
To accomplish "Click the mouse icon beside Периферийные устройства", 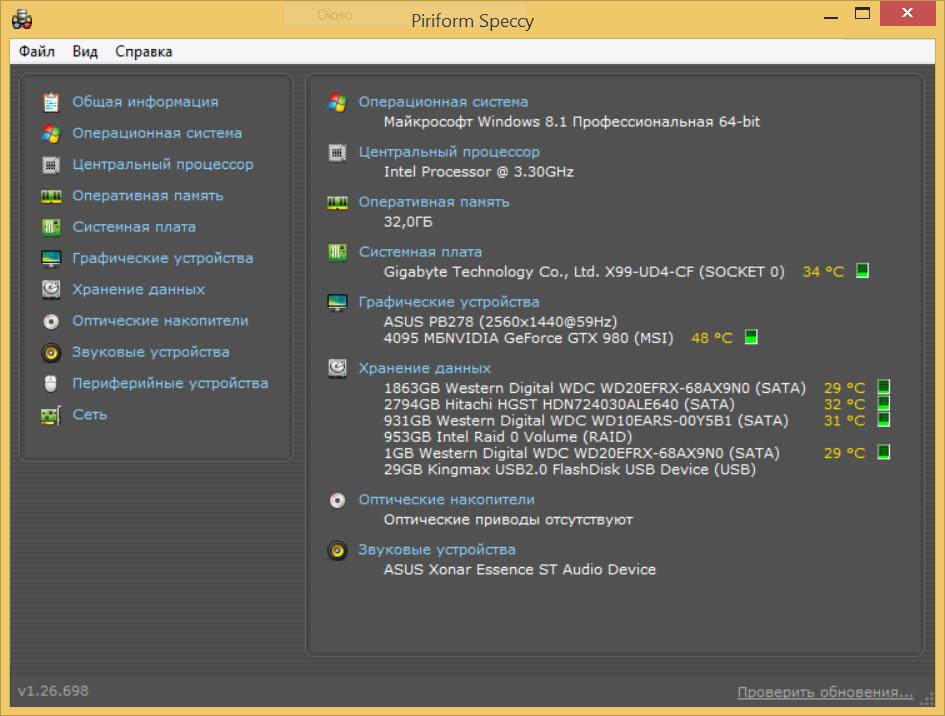I will click(x=51, y=384).
